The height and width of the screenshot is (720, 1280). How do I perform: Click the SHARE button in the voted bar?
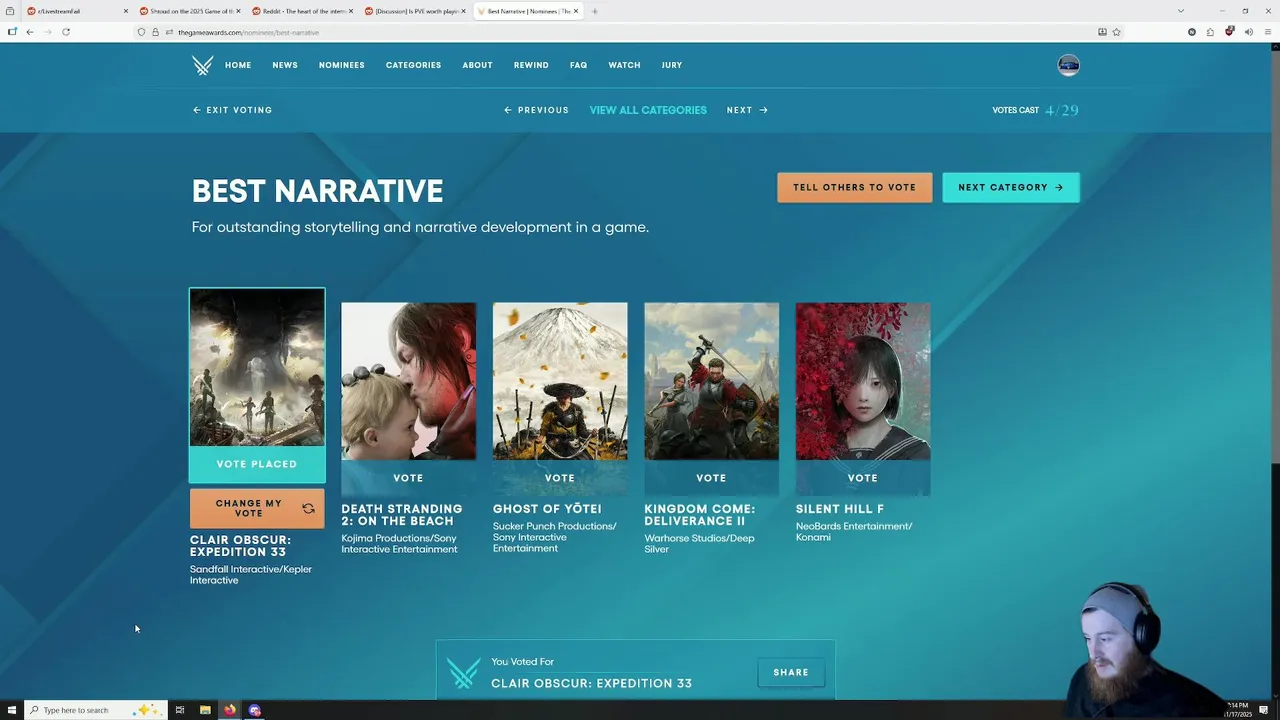pyautogui.click(x=791, y=673)
